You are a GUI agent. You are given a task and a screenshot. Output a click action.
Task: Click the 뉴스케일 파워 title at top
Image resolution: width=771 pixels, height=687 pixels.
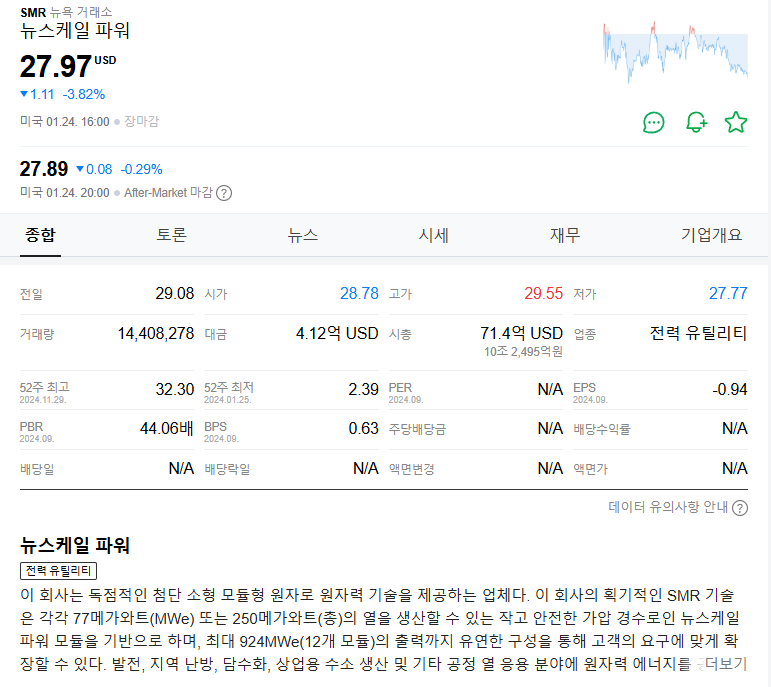[75, 30]
